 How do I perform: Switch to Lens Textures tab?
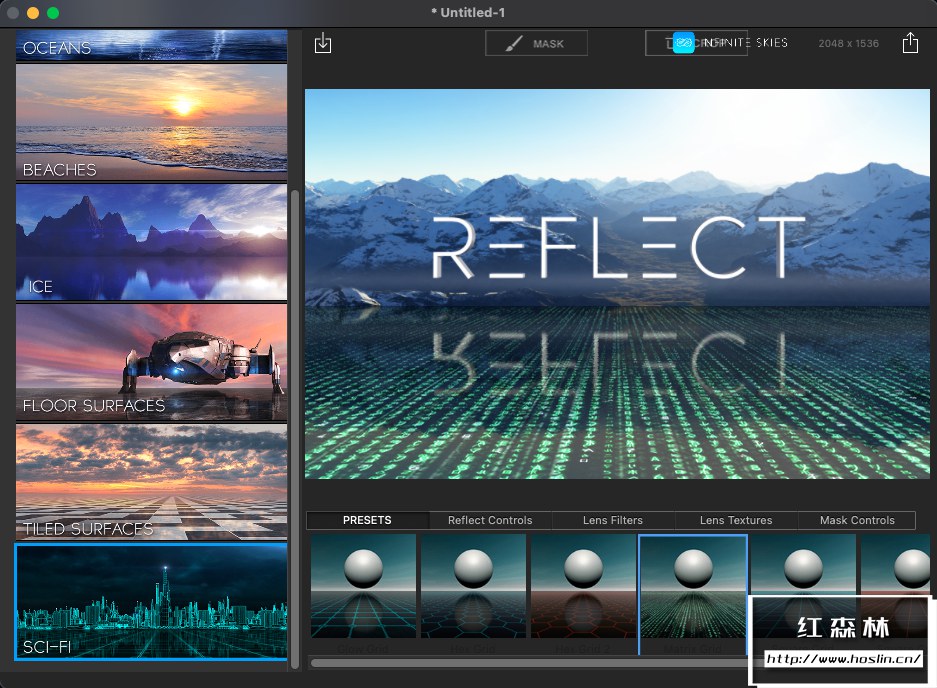click(x=736, y=520)
